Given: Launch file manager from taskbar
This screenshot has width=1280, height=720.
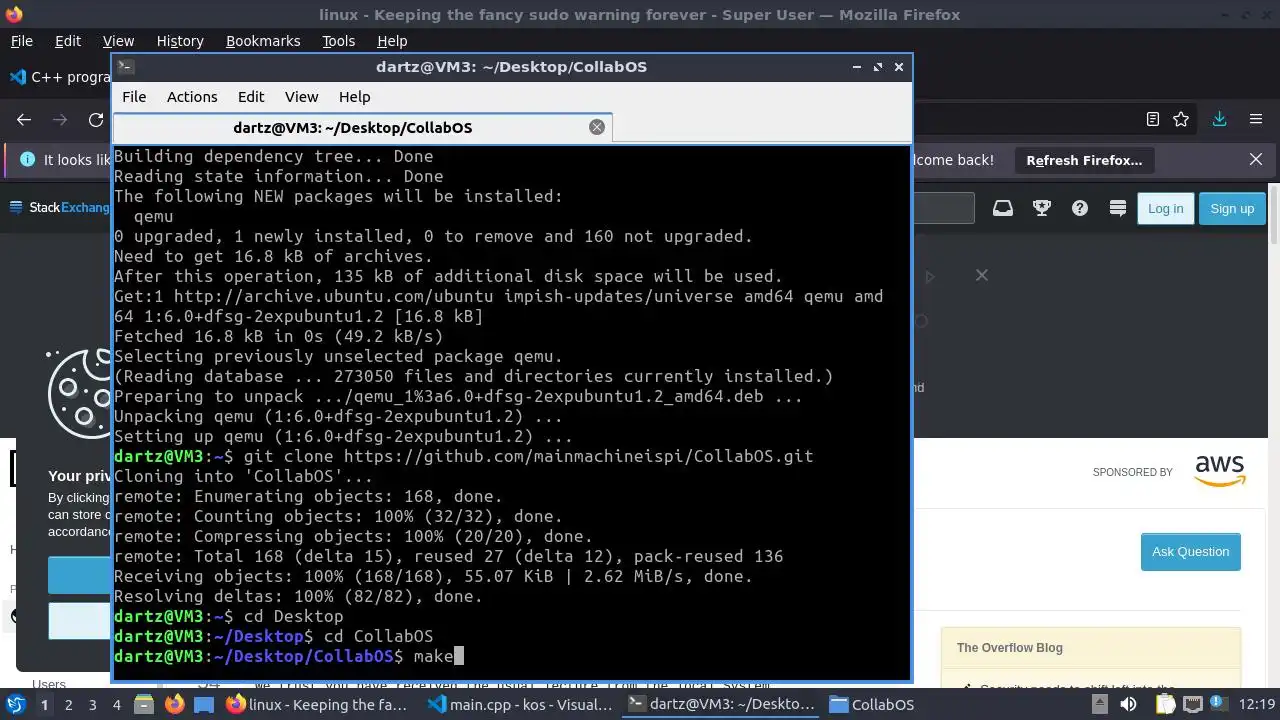Looking at the screenshot, I should click(x=143, y=704).
